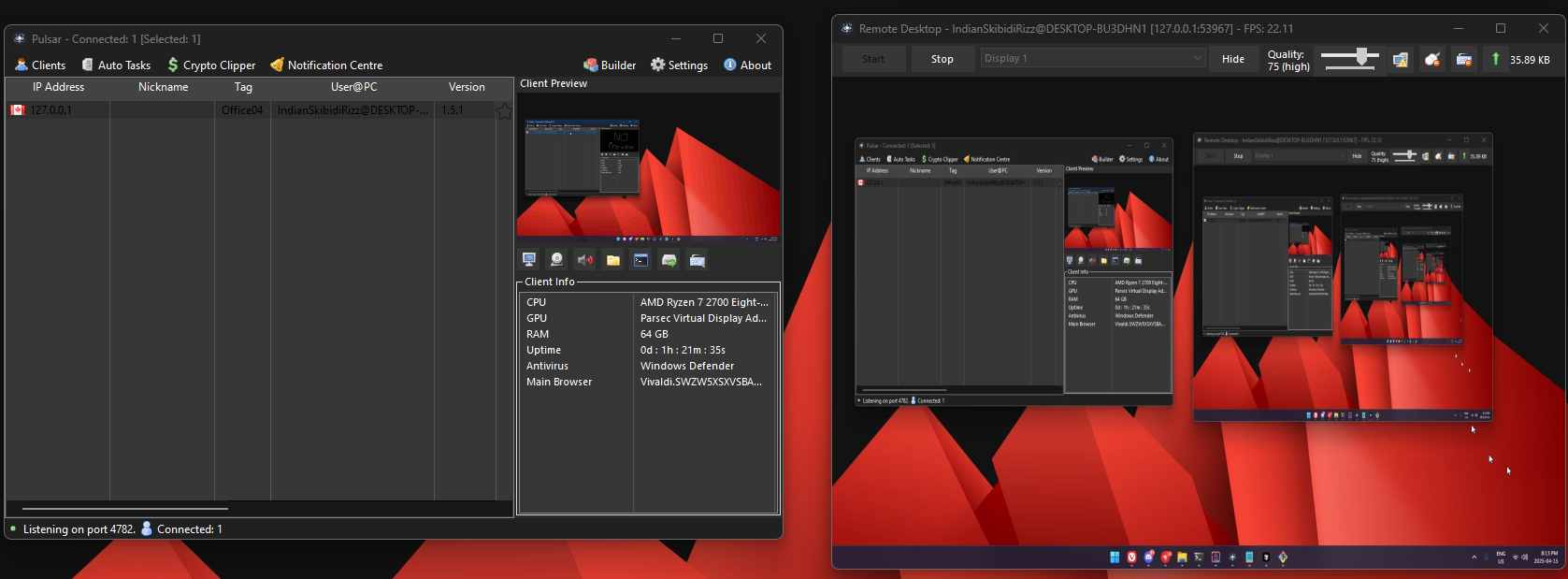
Task: Click the GPU value Parsec Virtual Display
Action: 703,318
